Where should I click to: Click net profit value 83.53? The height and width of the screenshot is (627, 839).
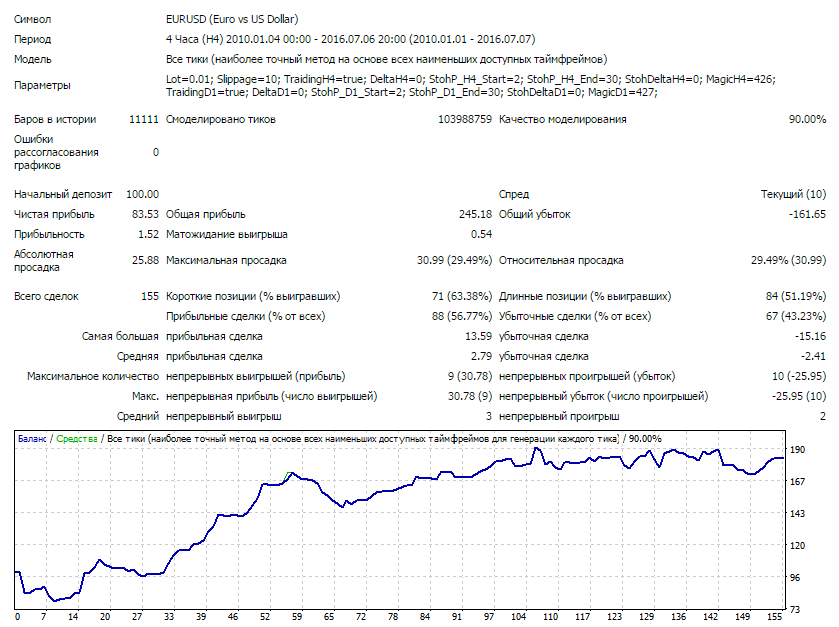(x=145, y=215)
